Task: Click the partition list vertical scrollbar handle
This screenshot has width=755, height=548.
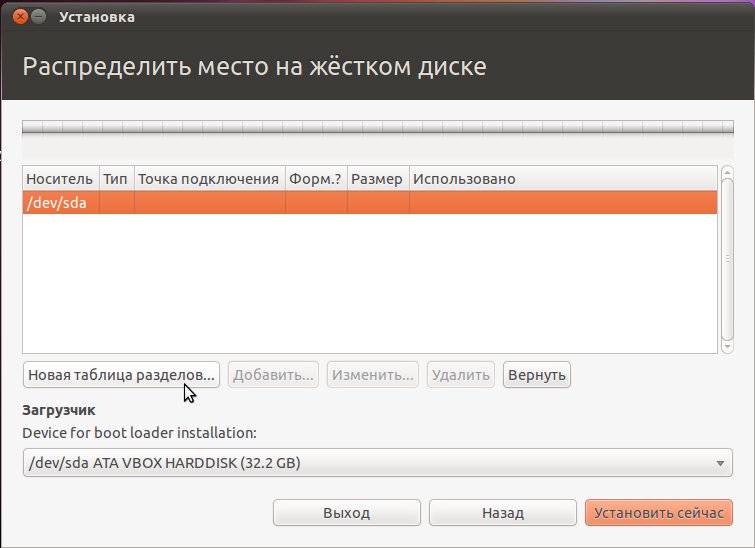Action: tap(728, 259)
